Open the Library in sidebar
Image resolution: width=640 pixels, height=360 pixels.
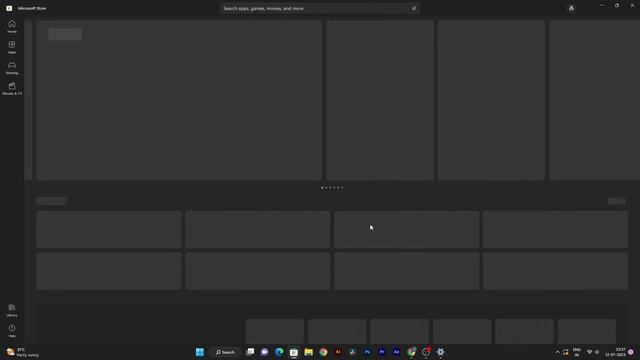[12, 310]
